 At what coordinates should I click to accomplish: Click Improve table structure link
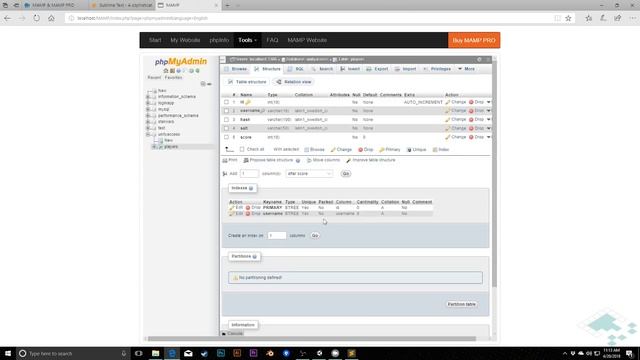pyautogui.click(x=371, y=160)
